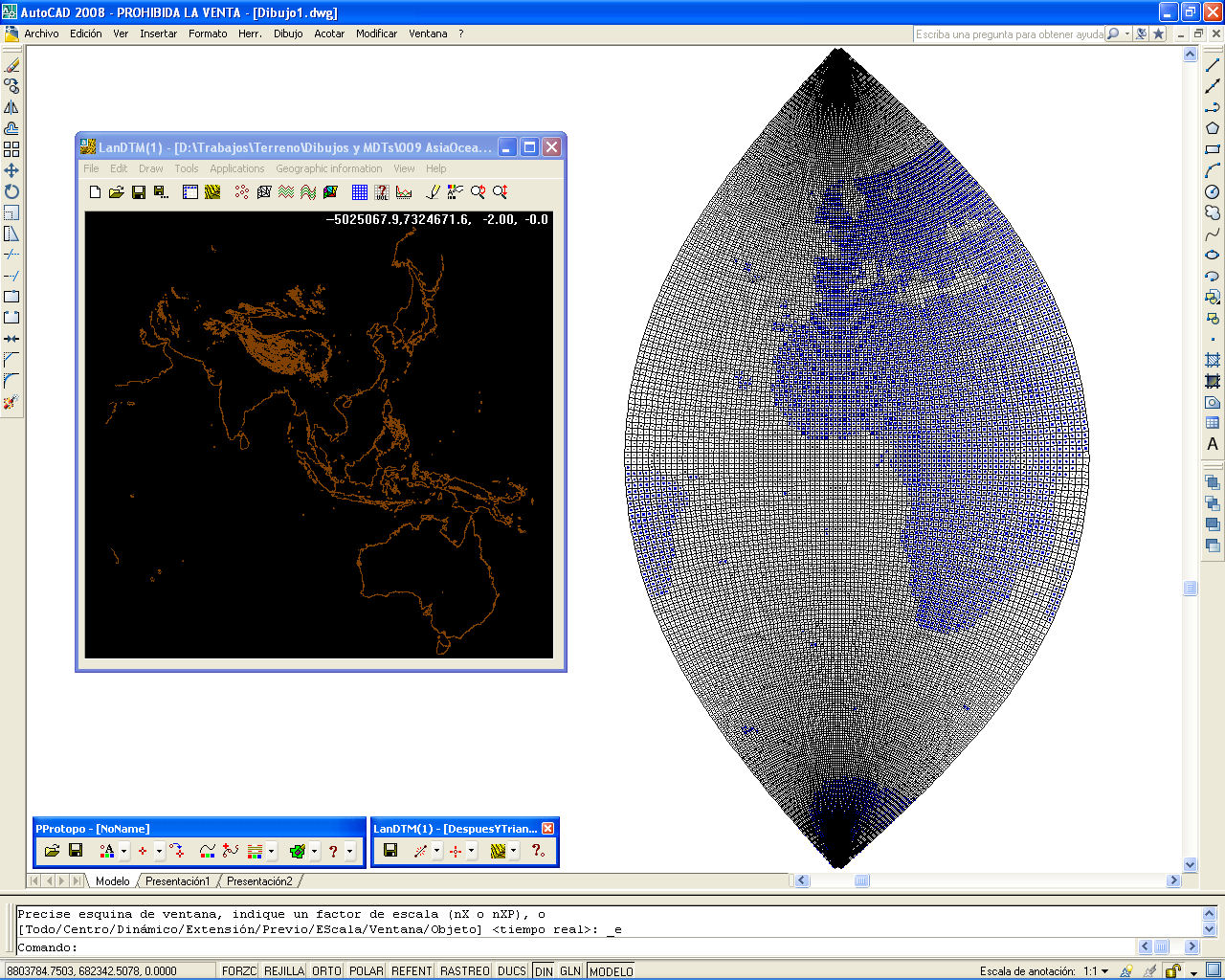
Task: Select the Rotate tool in left toolbar
Action: 11,191
